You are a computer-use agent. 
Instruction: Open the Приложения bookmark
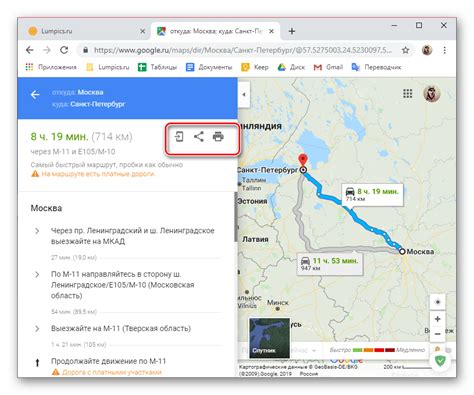pos(51,67)
